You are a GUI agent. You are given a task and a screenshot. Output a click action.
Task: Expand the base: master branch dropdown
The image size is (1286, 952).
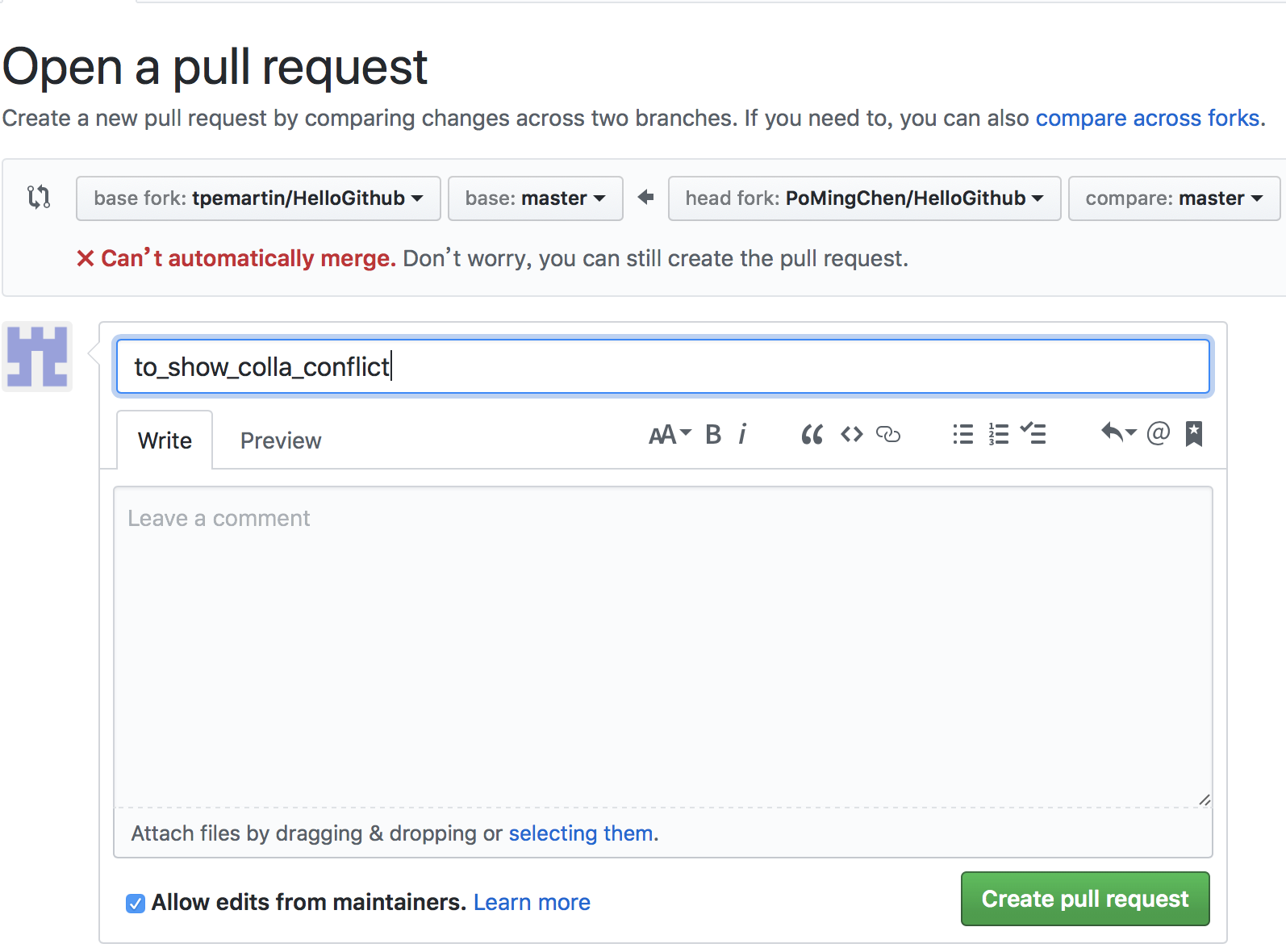pyautogui.click(x=535, y=198)
